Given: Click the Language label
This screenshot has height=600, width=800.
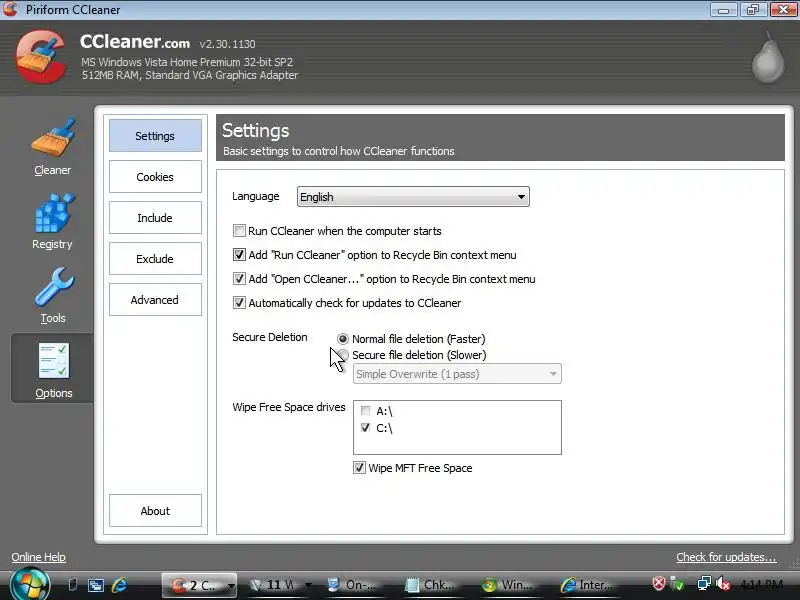Looking at the screenshot, I should pyautogui.click(x=256, y=196).
